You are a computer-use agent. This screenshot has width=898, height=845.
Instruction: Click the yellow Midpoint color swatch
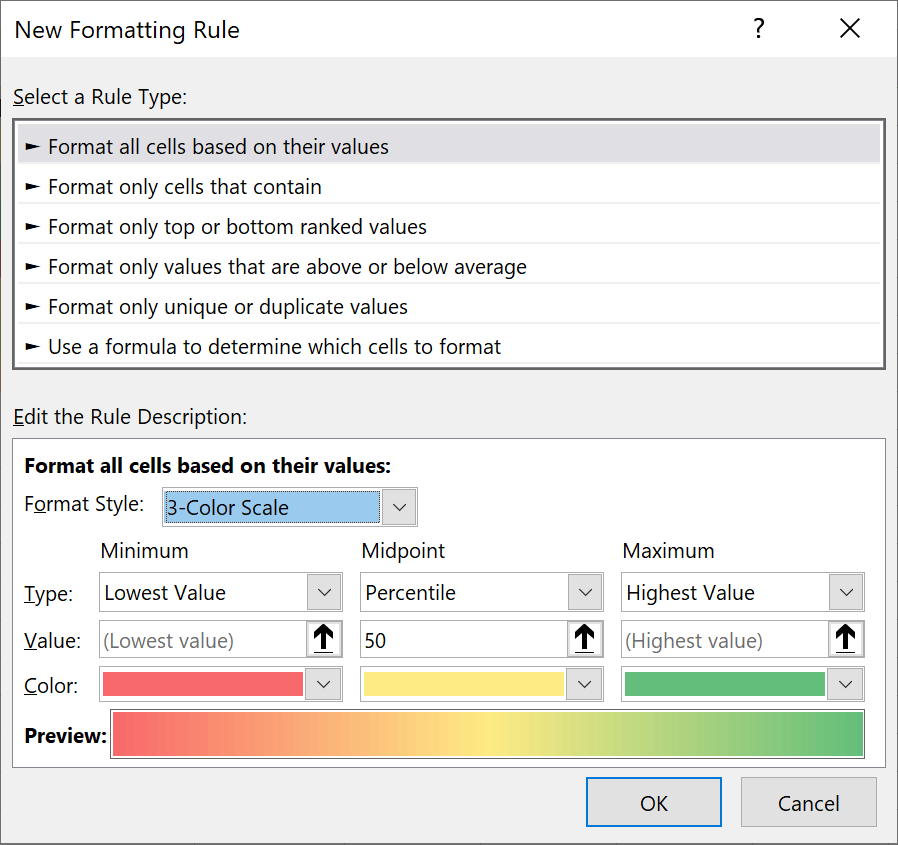pyautogui.click(x=460, y=684)
